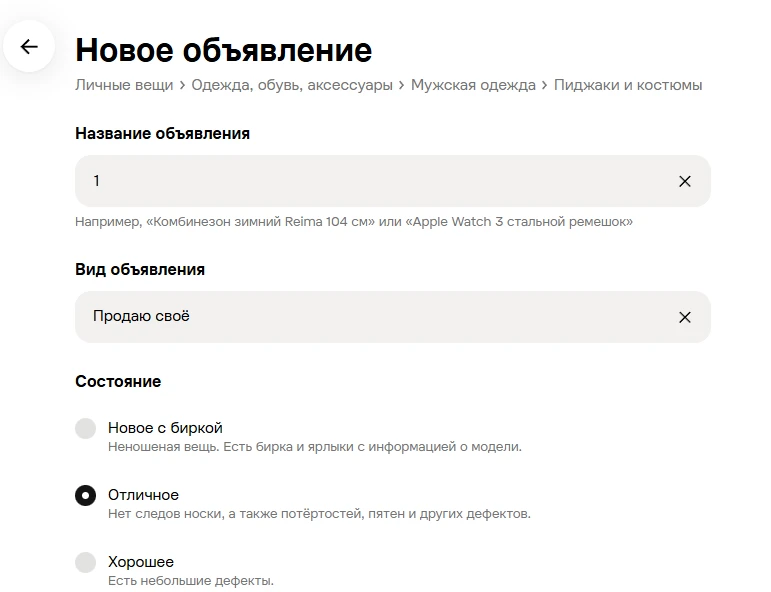The height and width of the screenshot is (592, 771).
Task: Click the 'Новое объявление' heading
Action: [224, 50]
